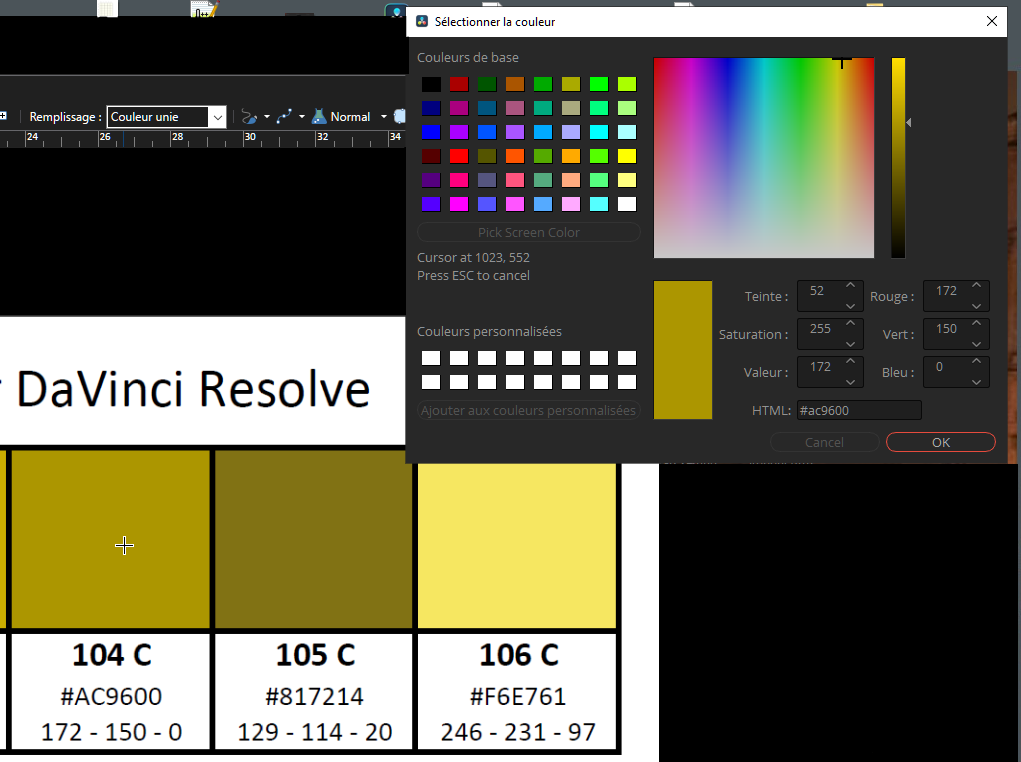
Task: Click the node curve editing tool icon
Action: coord(284,117)
